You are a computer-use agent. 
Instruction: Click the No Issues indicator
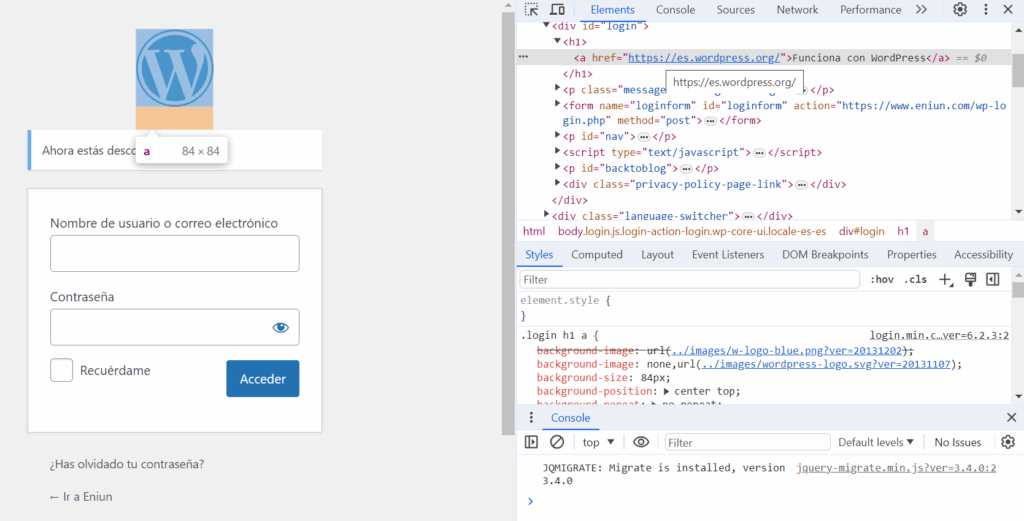pyautogui.click(x=958, y=442)
